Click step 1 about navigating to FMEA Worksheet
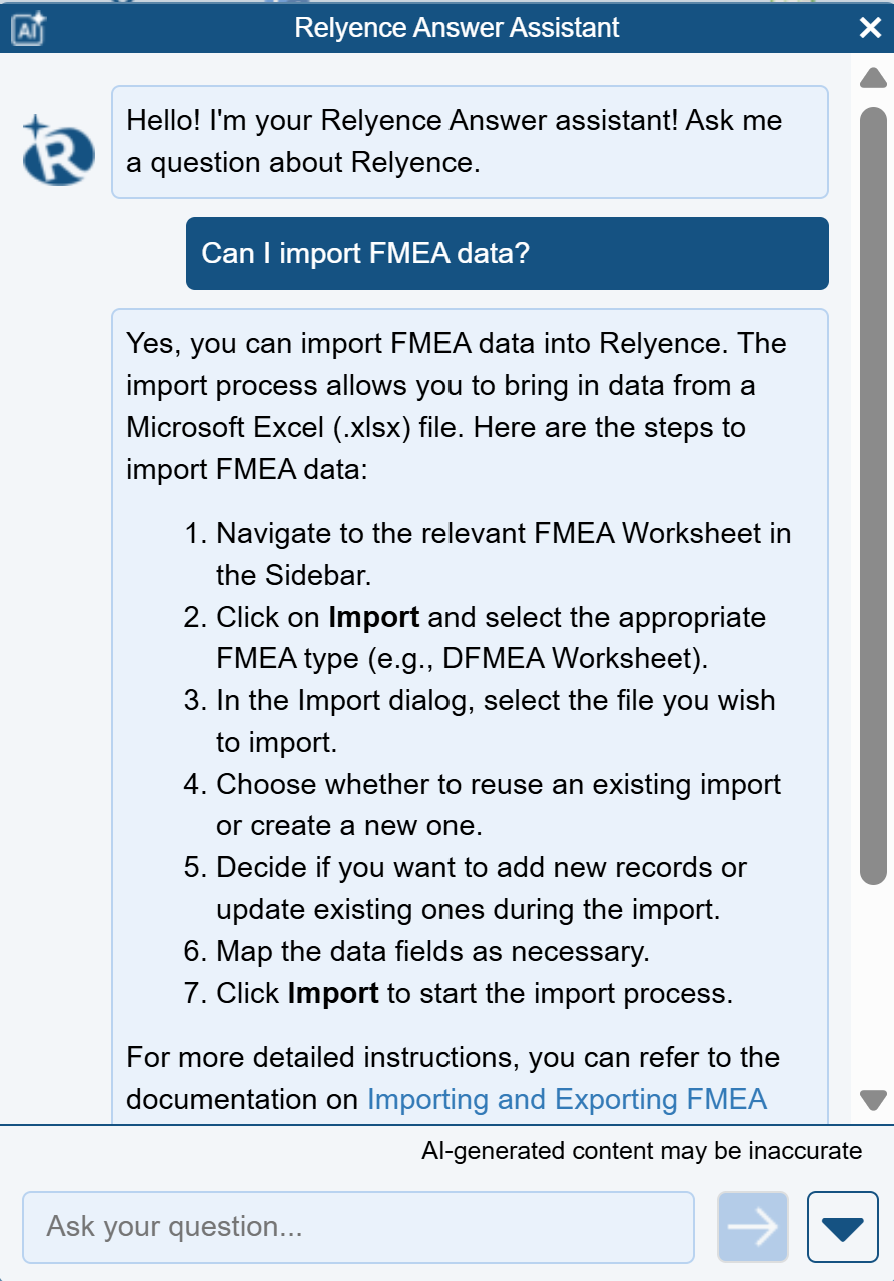 [x=503, y=554]
